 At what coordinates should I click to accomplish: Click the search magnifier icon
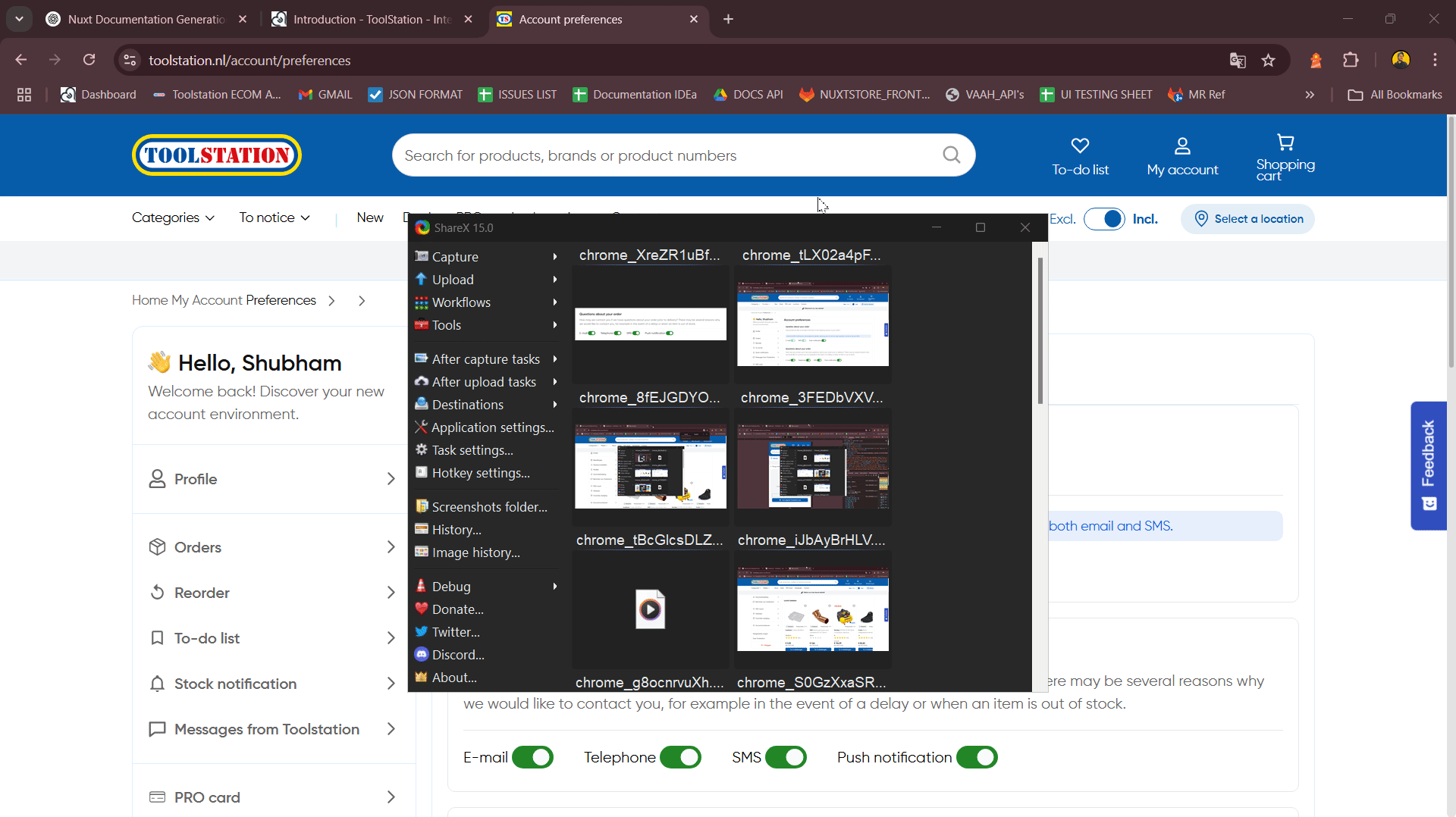tap(951, 155)
